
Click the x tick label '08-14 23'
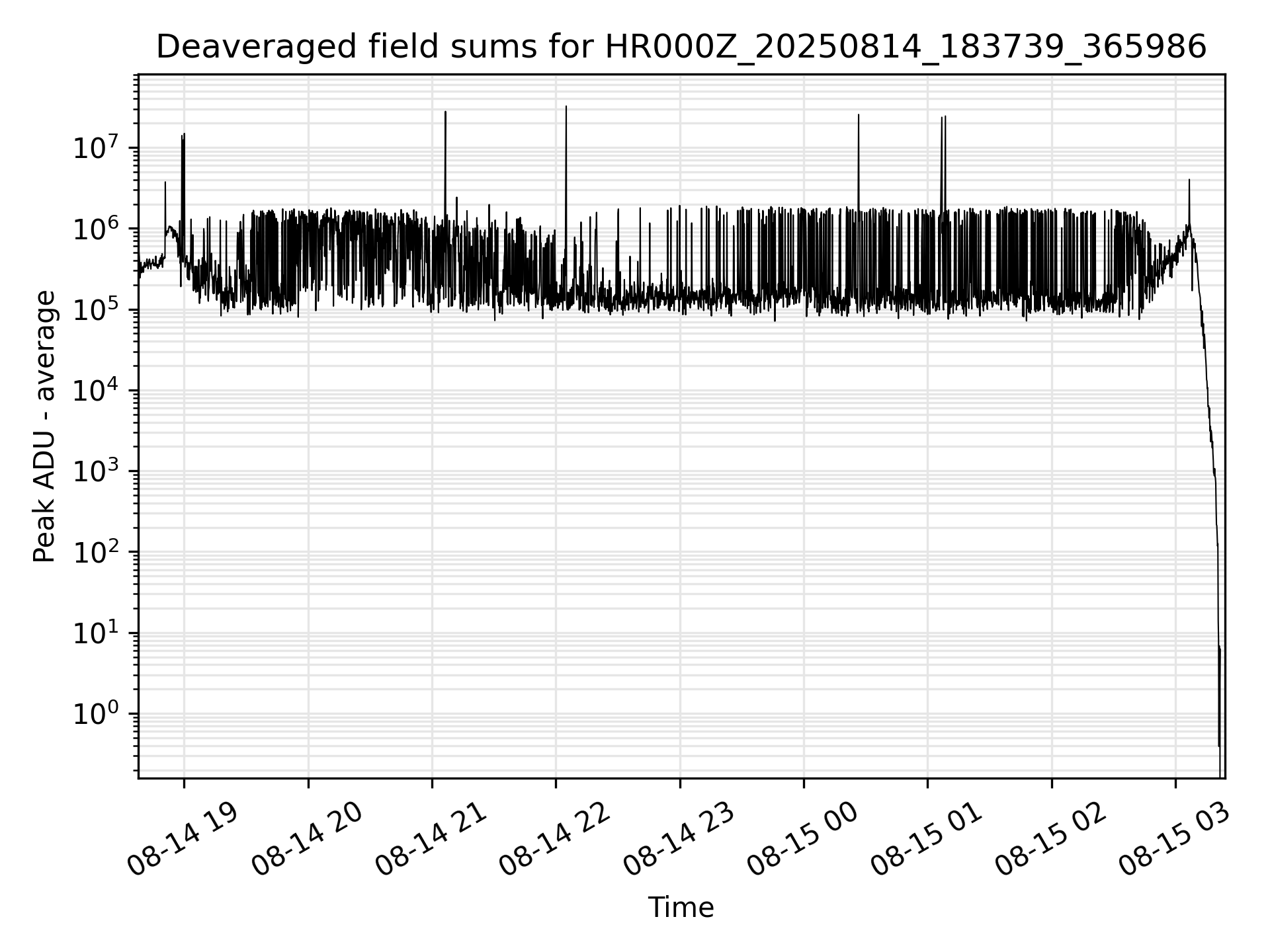click(x=679, y=840)
